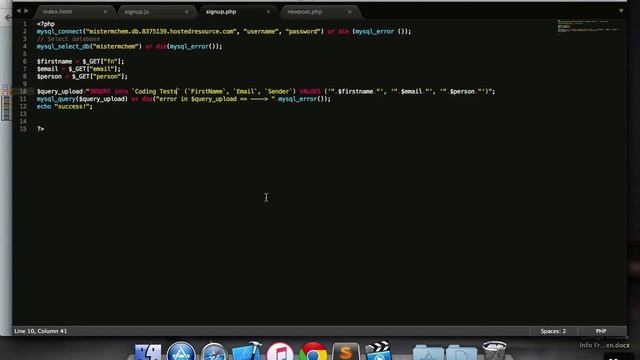The image size is (640, 360).
Task: Close the newpost.php tab
Action: coord(350,12)
